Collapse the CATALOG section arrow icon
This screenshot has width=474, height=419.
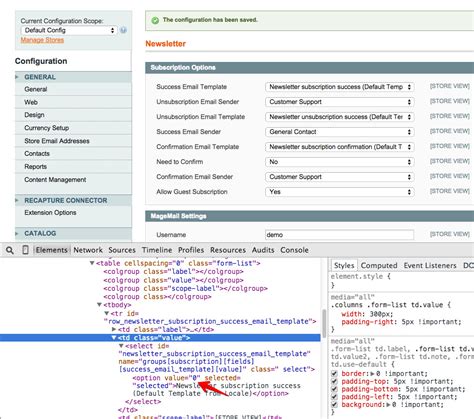point(17,233)
